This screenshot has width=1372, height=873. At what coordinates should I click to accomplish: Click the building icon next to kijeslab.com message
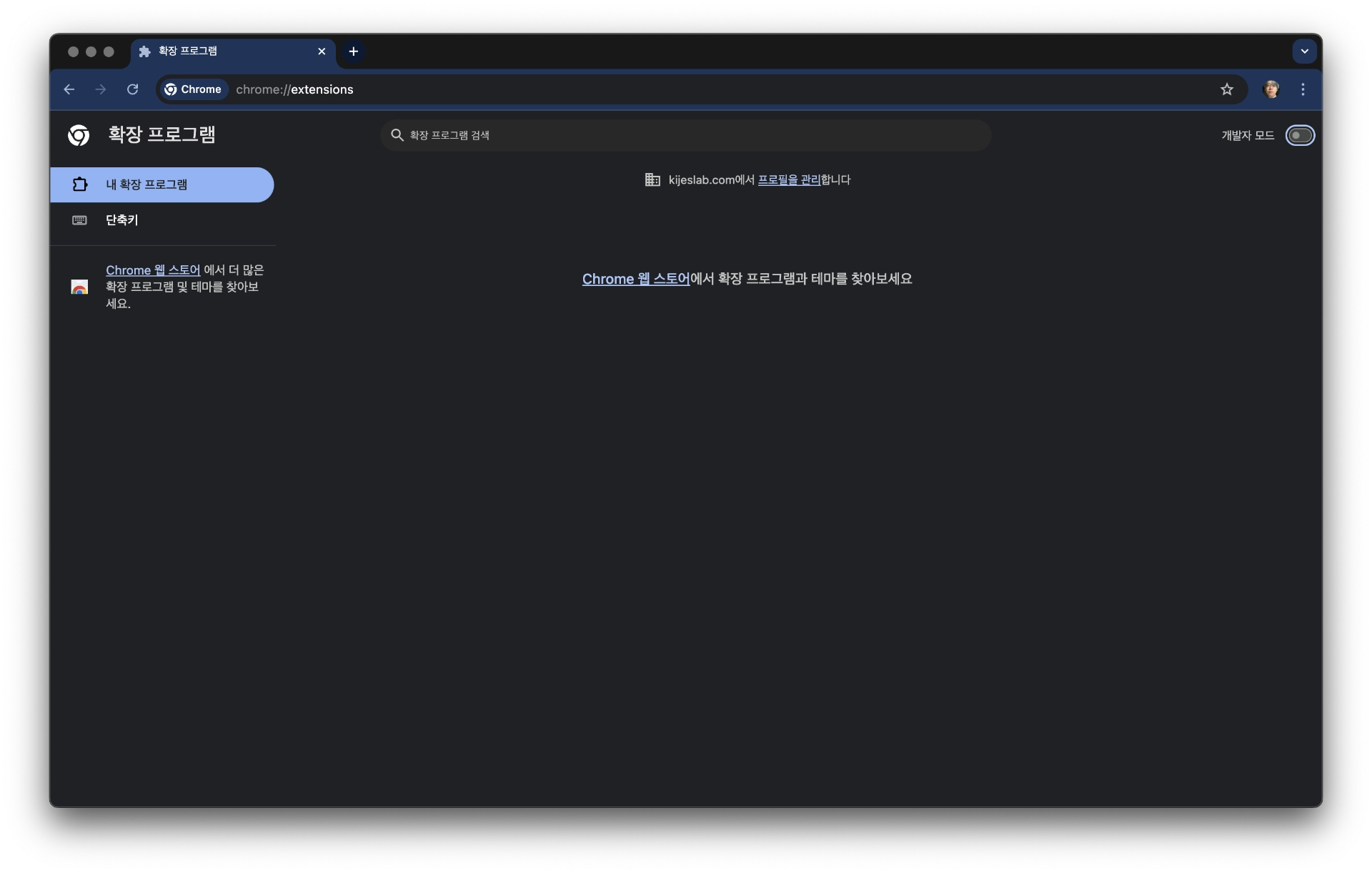(652, 180)
